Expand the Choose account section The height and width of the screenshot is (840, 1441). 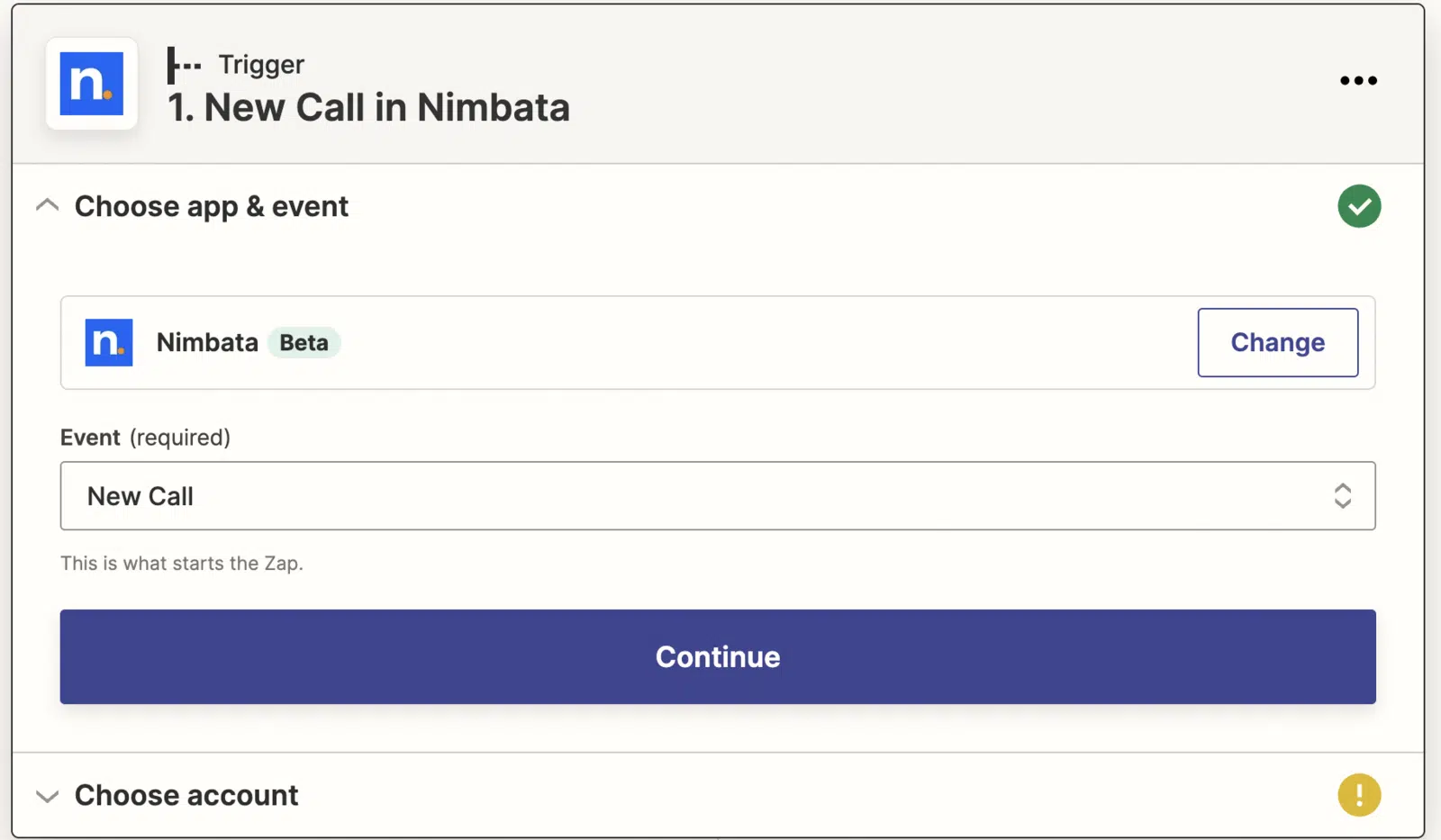[x=47, y=796]
